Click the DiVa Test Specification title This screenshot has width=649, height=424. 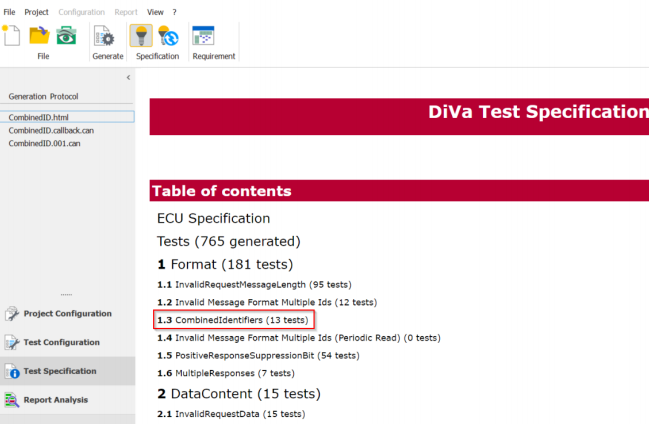pyautogui.click(x=538, y=112)
